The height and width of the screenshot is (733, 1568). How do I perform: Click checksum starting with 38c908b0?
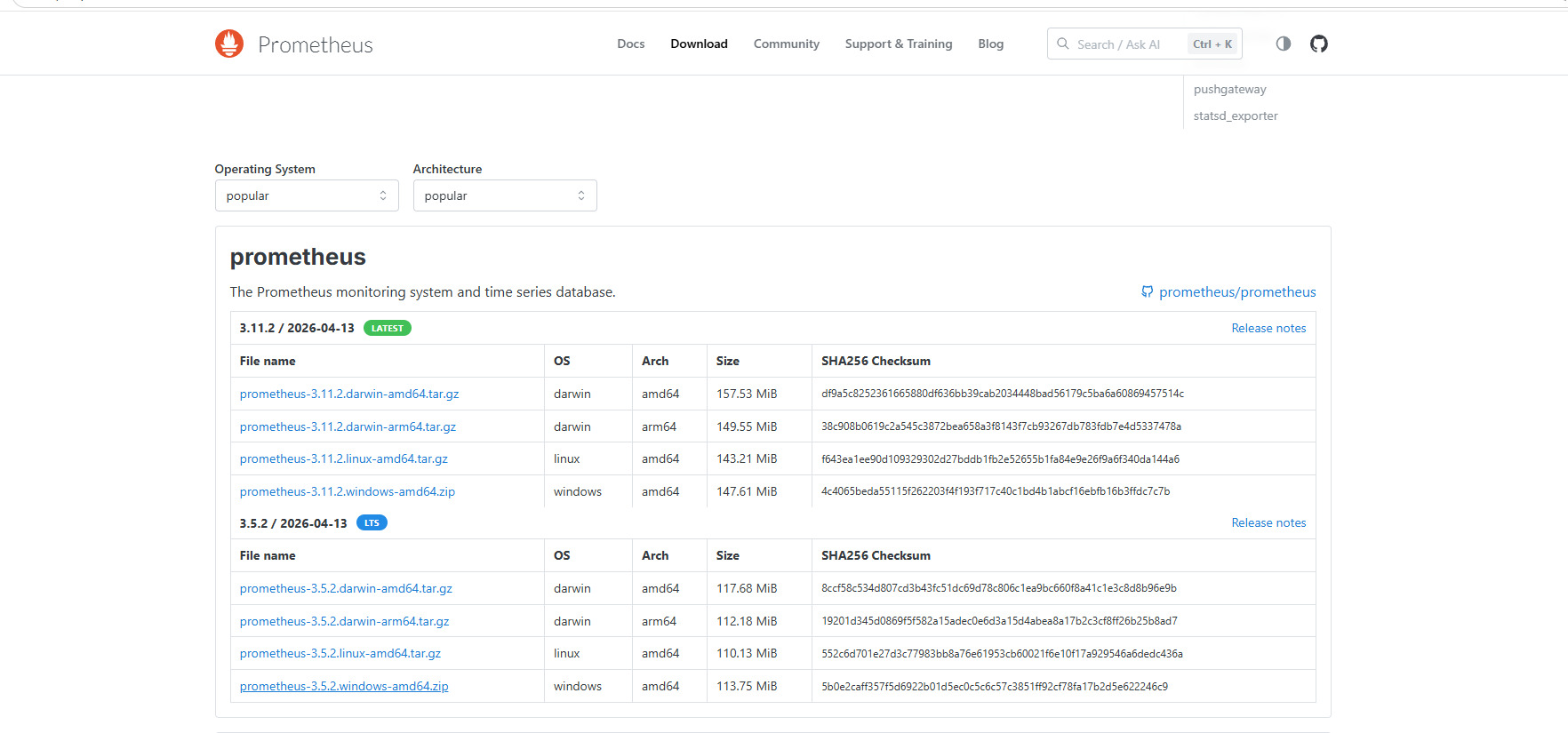[1001, 426]
